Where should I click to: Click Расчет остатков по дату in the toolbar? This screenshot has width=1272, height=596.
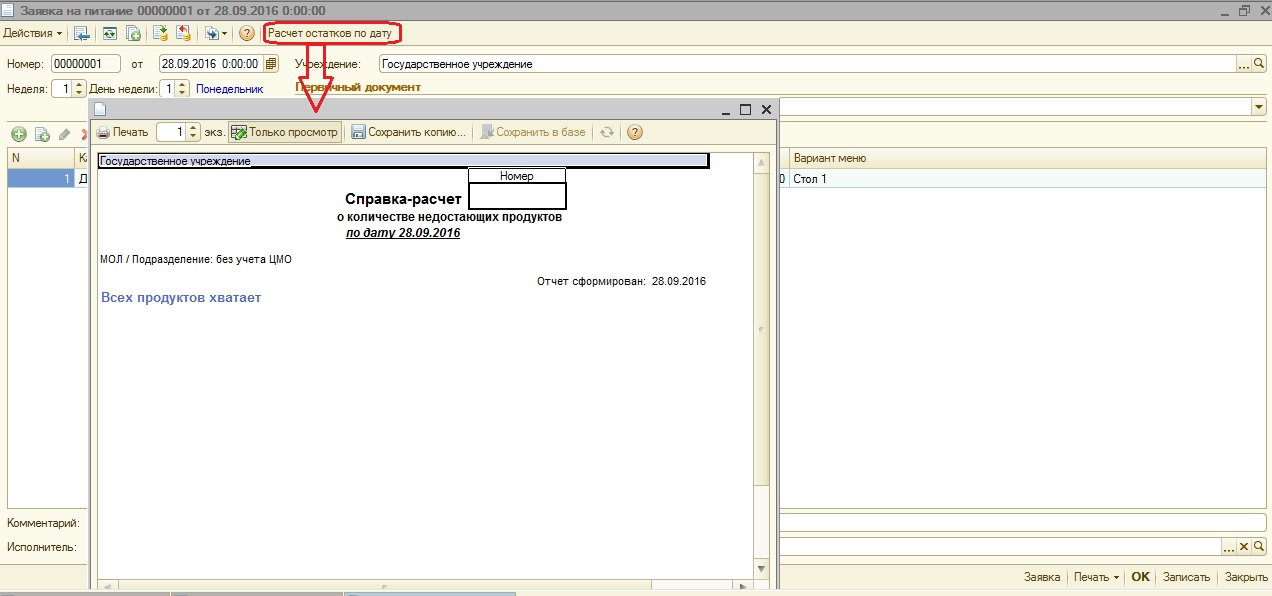point(333,33)
